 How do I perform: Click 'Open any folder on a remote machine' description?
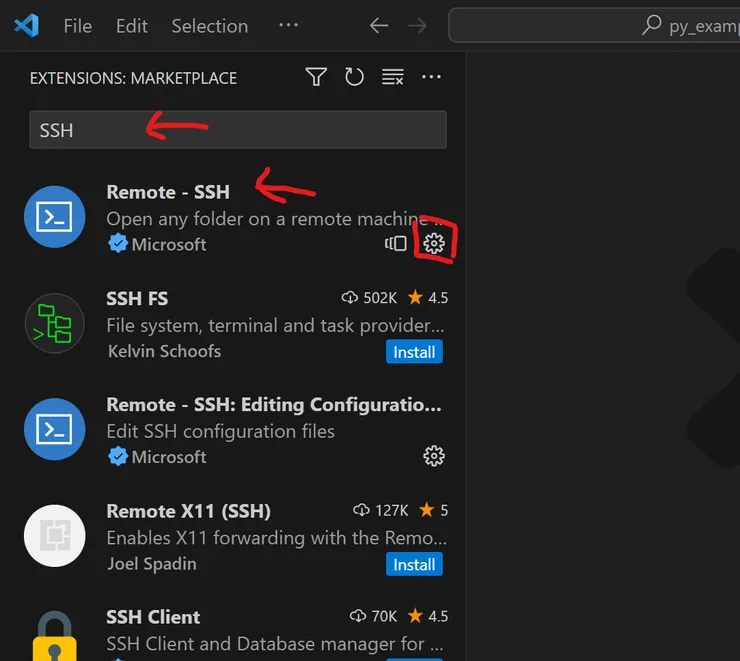[x=275, y=219]
